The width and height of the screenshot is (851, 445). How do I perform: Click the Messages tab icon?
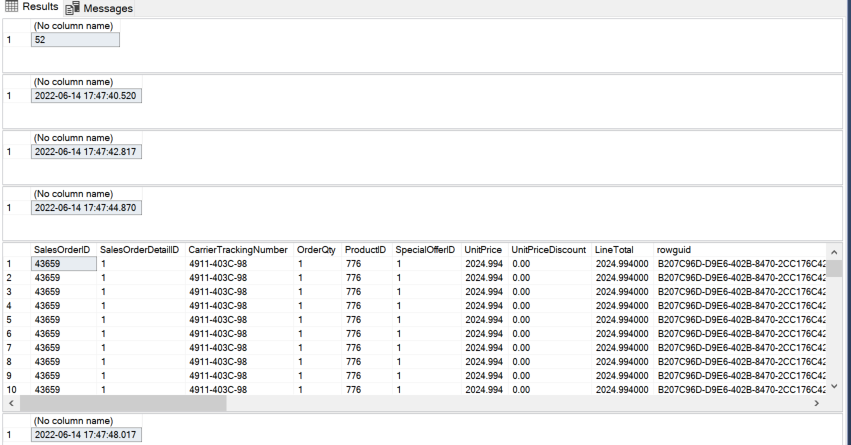(73, 8)
